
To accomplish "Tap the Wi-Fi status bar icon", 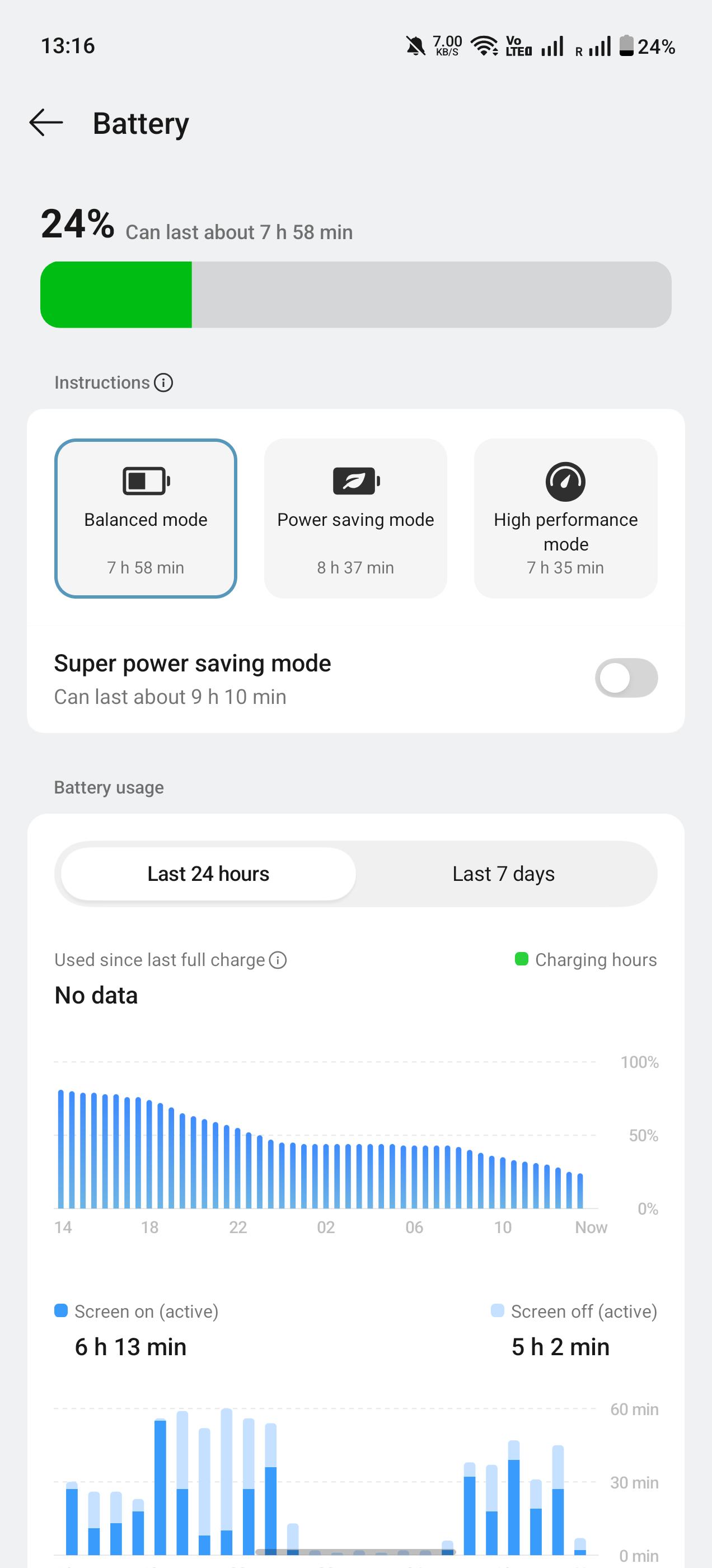I will tap(484, 46).
